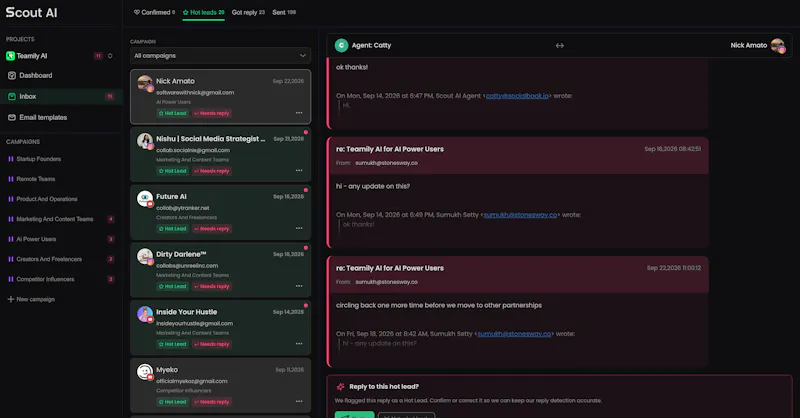
Task: Open the Remote Teams campaign
Action: click(36, 179)
